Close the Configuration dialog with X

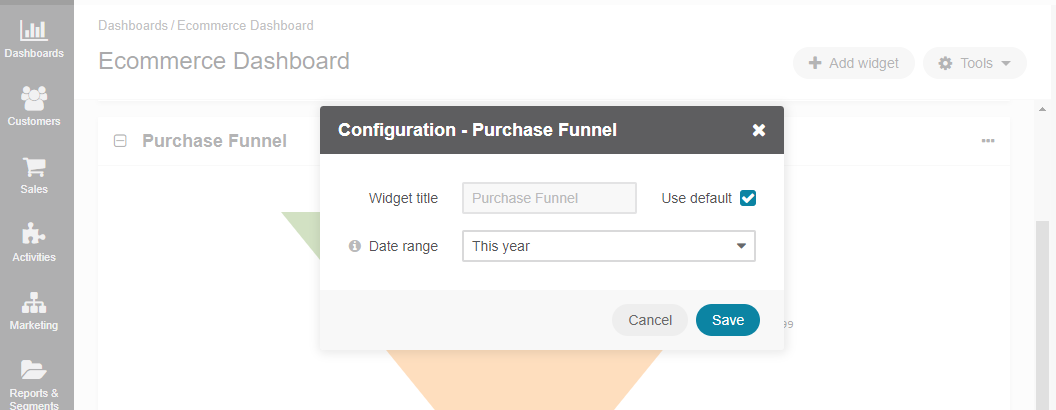(x=759, y=130)
